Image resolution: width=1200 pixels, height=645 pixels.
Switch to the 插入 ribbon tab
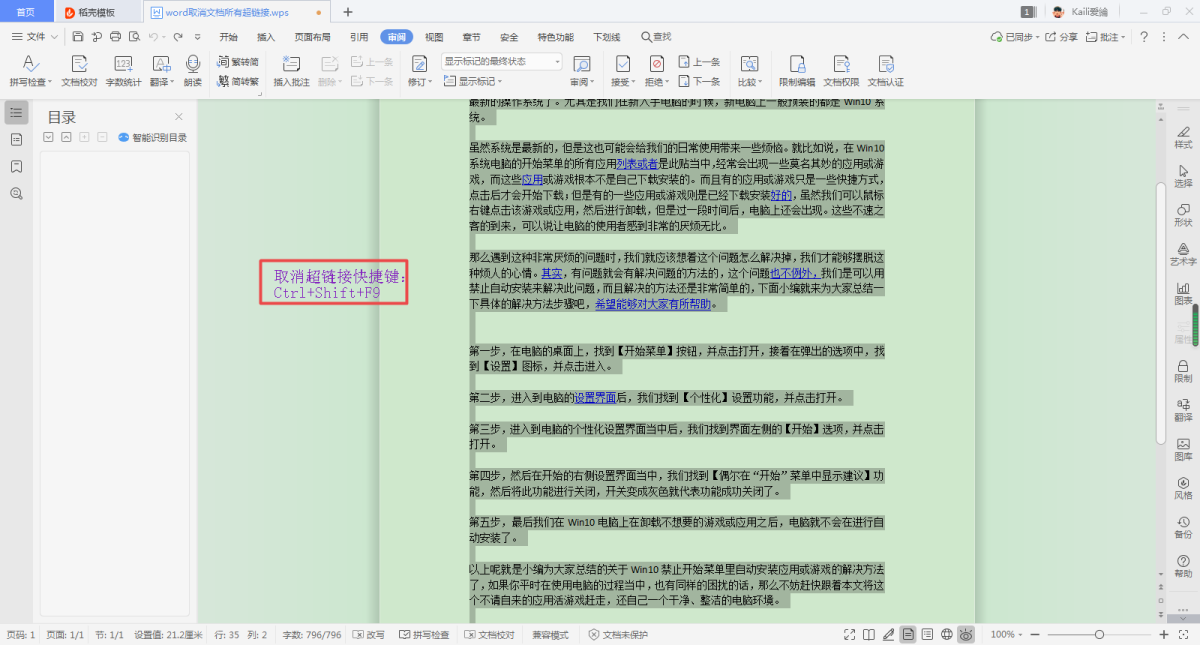pos(266,37)
